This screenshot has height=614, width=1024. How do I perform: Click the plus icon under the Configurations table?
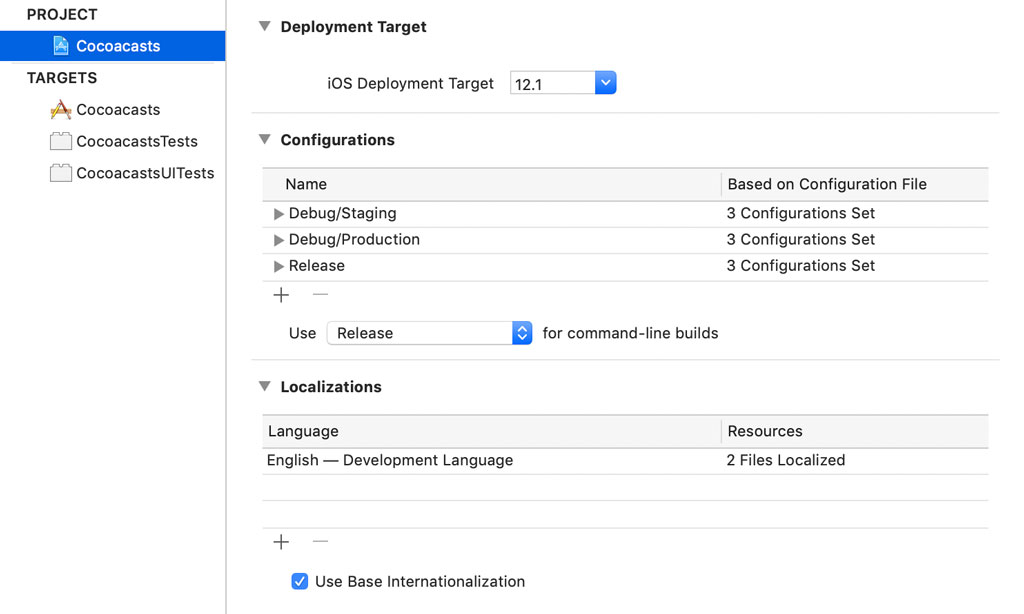(281, 295)
